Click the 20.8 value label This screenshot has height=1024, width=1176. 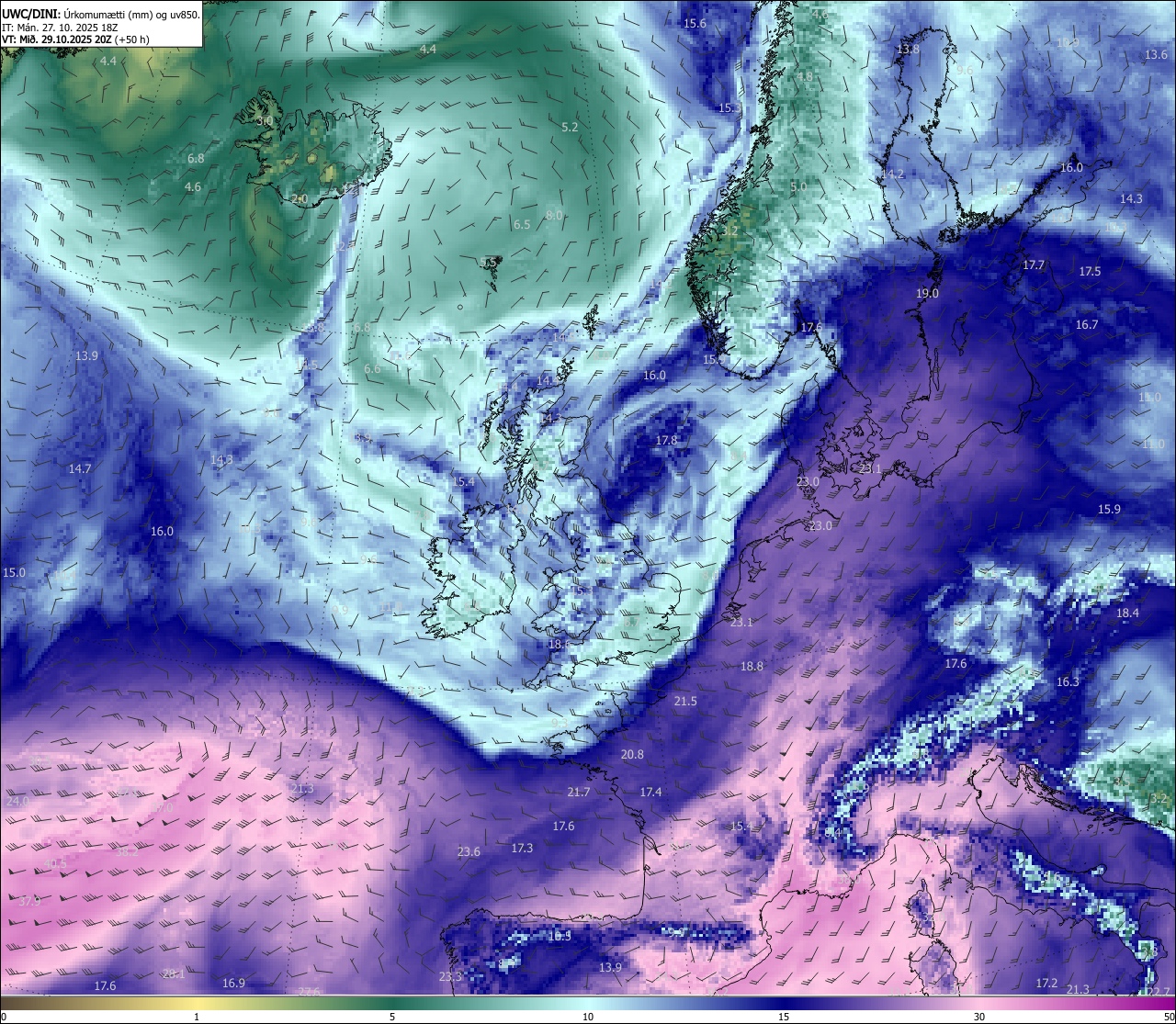(632, 755)
